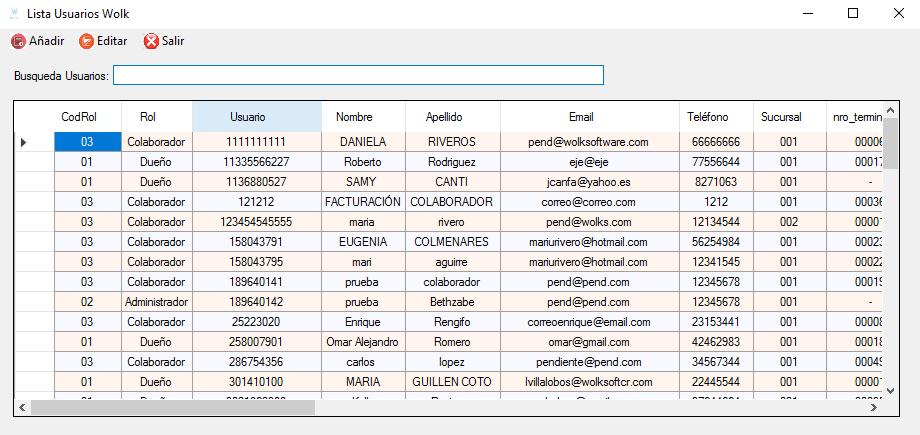Click the Salir red X icon
The height and width of the screenshot is (435, 920).
pyautogui.click(x=151, y=42)
